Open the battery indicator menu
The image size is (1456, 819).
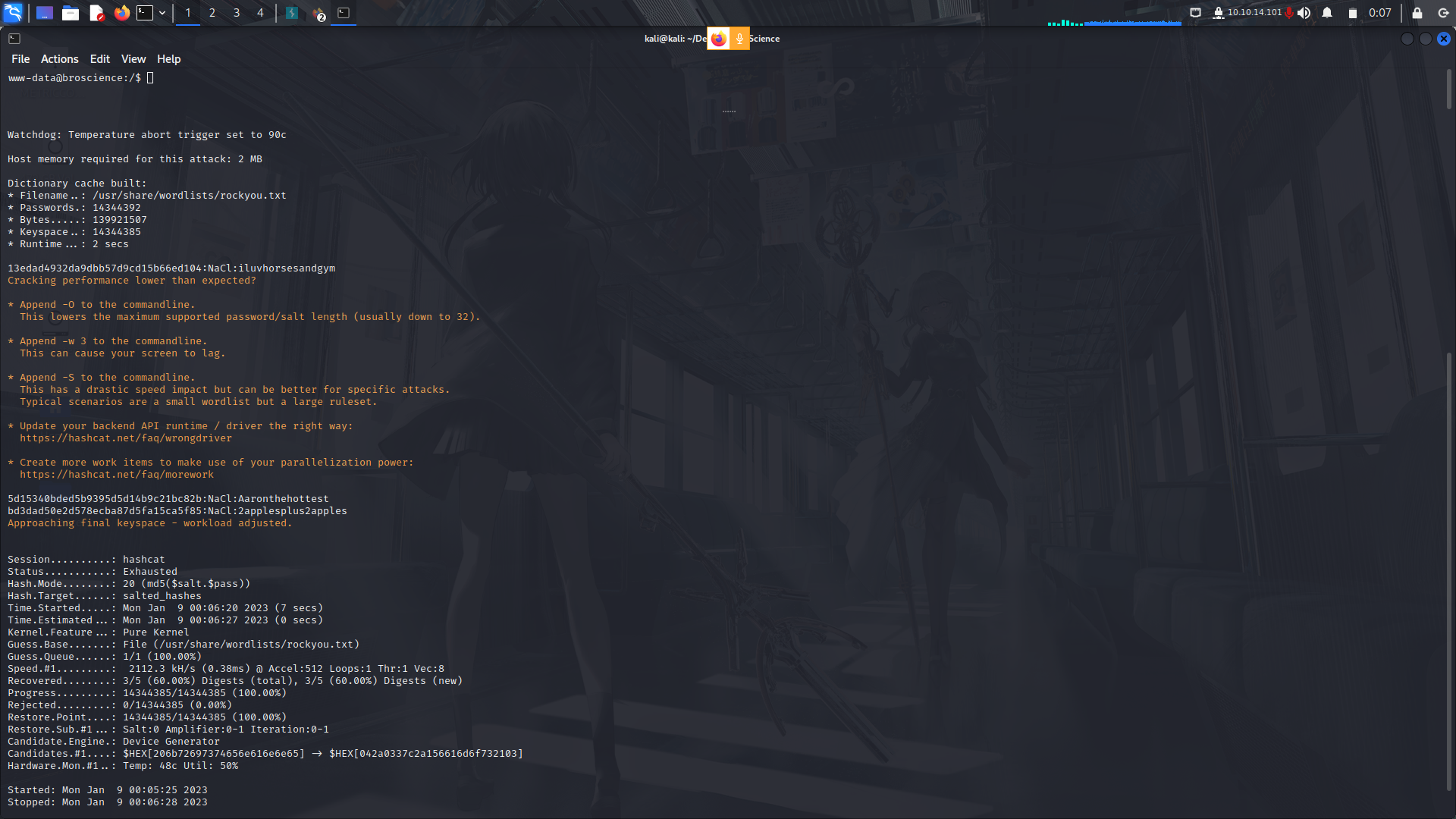coord(1352,13)
